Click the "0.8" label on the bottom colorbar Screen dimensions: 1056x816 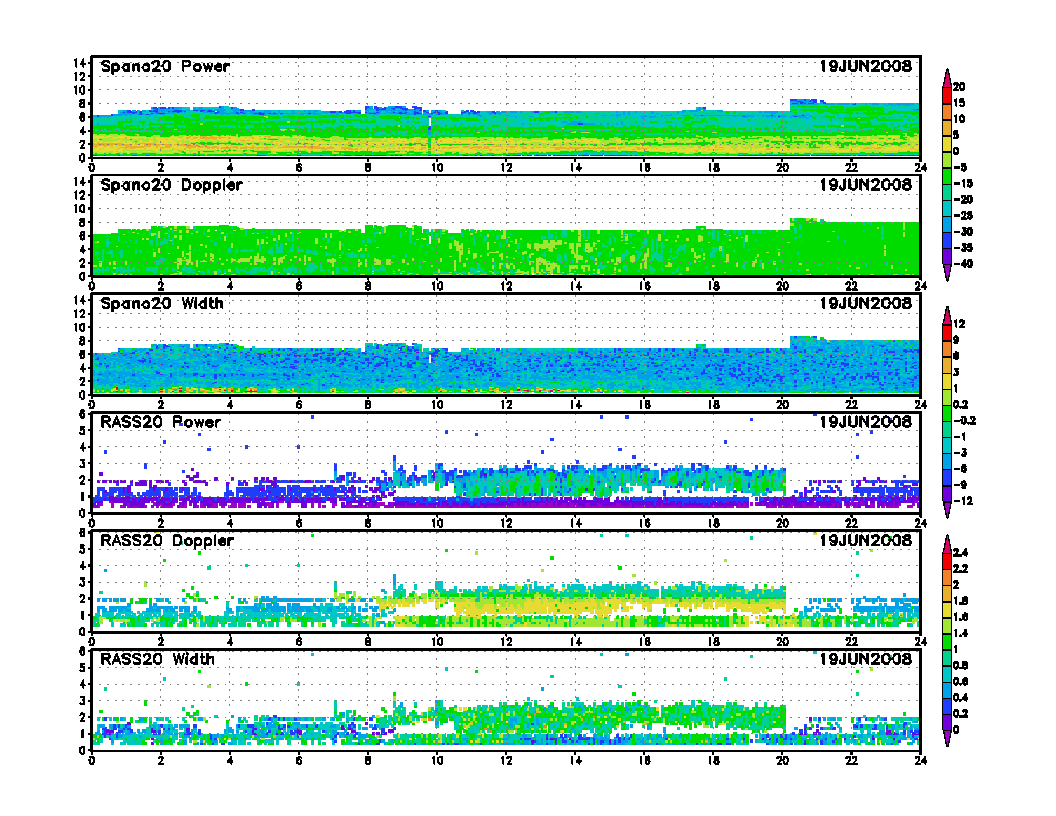click(x=960, y=665)
